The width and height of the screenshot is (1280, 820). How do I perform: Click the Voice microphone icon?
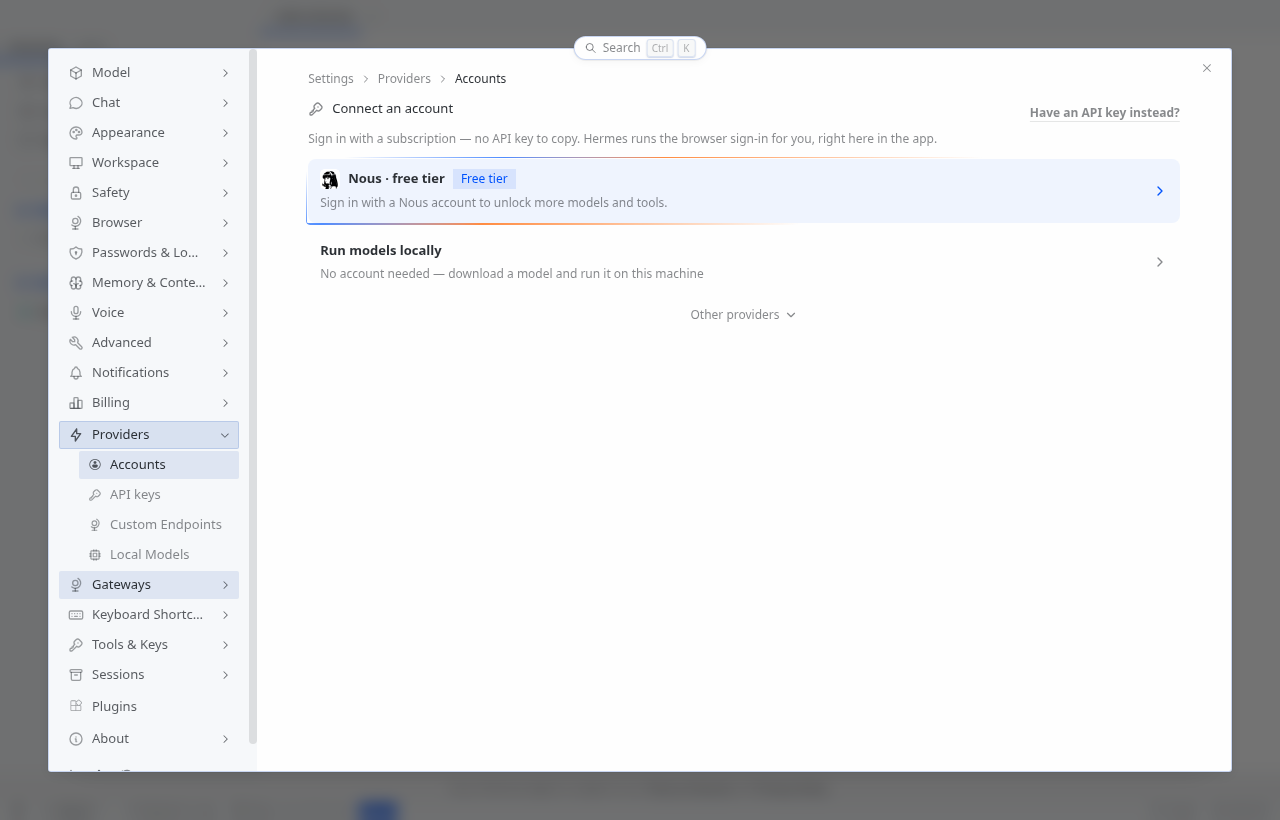tap(76, 313)
